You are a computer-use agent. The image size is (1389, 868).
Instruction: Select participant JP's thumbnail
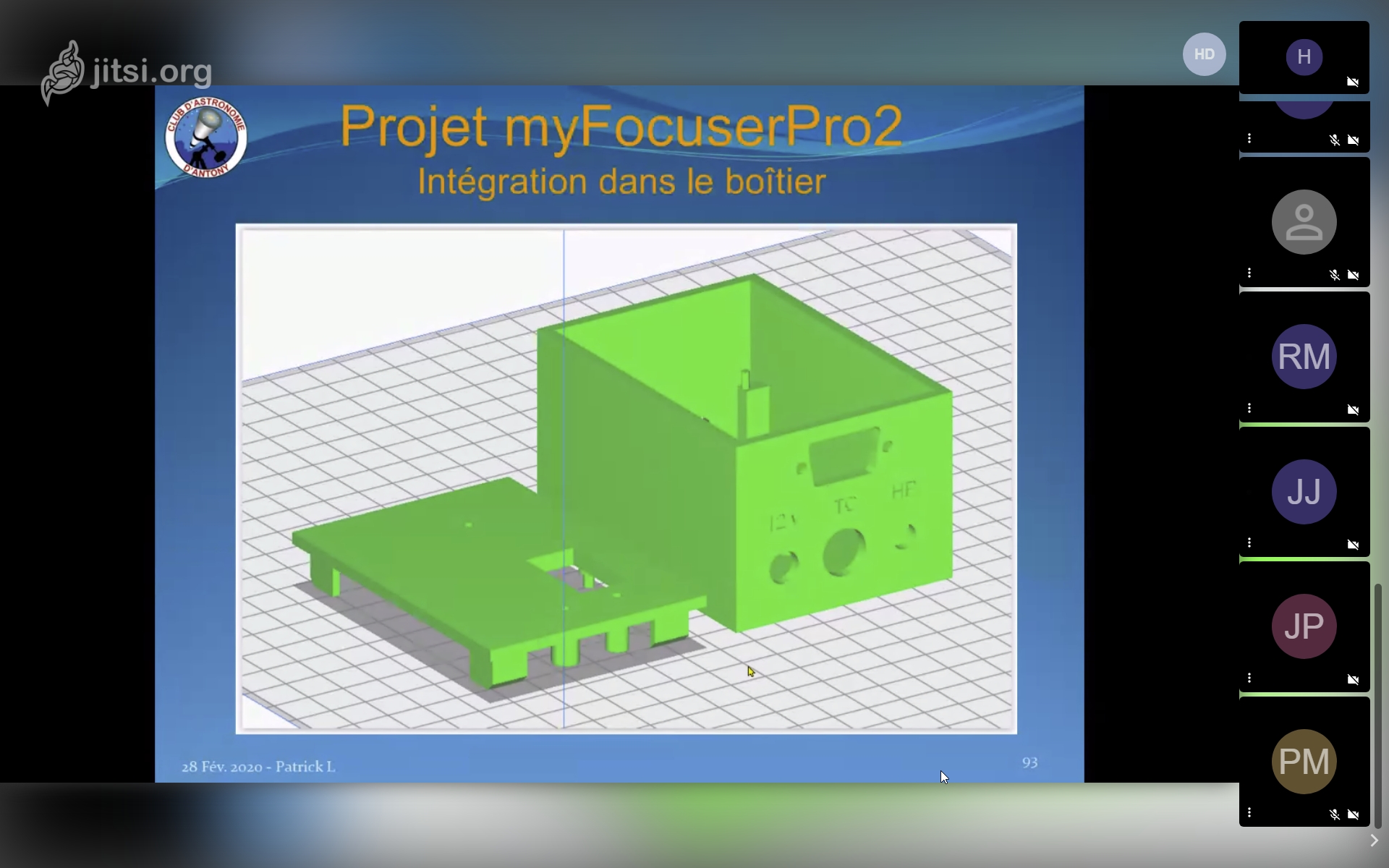pyautogui.click(x=1304, y=626)
